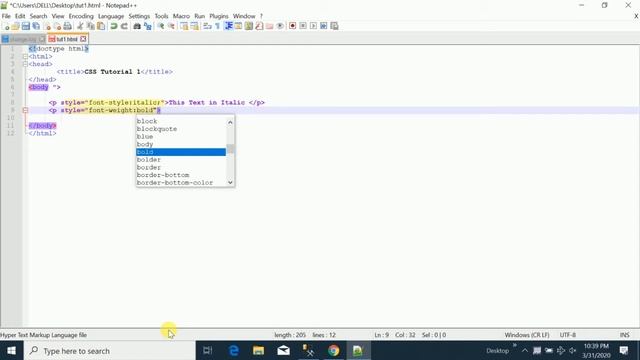
Task: Click the Replace toolbar icon
Action: point(147,26)
